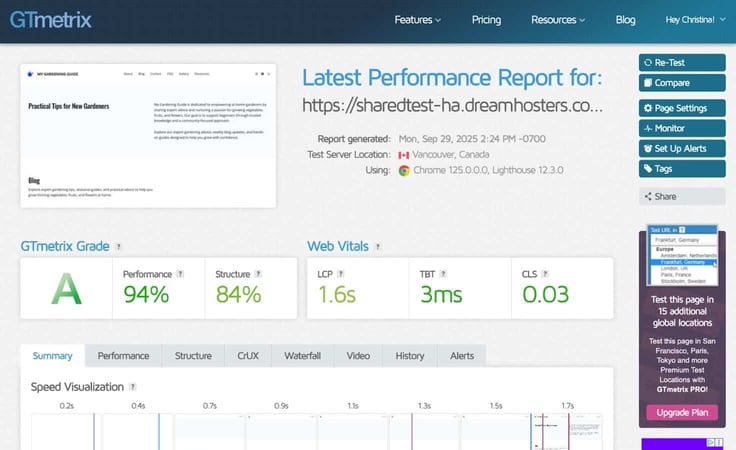
Task: Expand the Resources menu
Action: click(558, 20)
